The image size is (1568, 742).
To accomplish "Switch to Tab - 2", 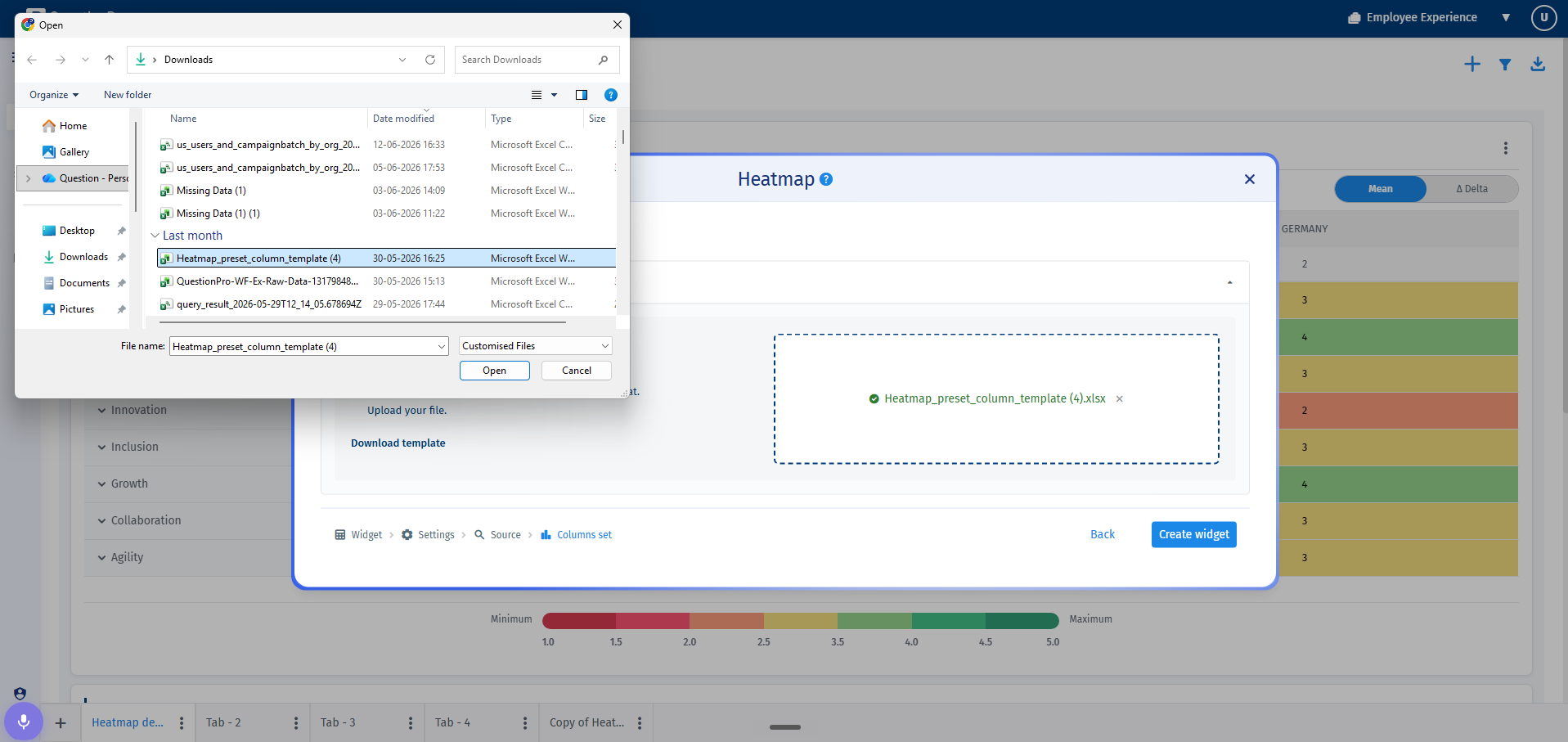I will [x=223, y=722].
